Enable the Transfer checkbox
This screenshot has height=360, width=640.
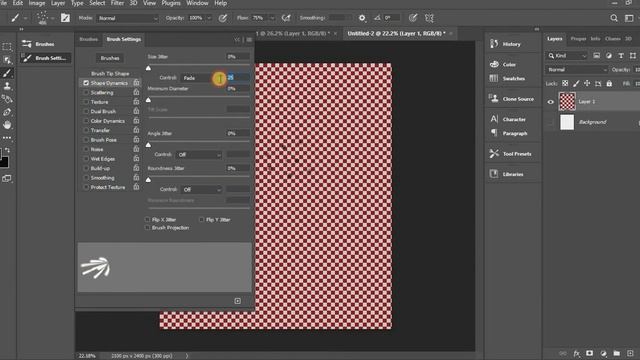[x=86, y=130]
